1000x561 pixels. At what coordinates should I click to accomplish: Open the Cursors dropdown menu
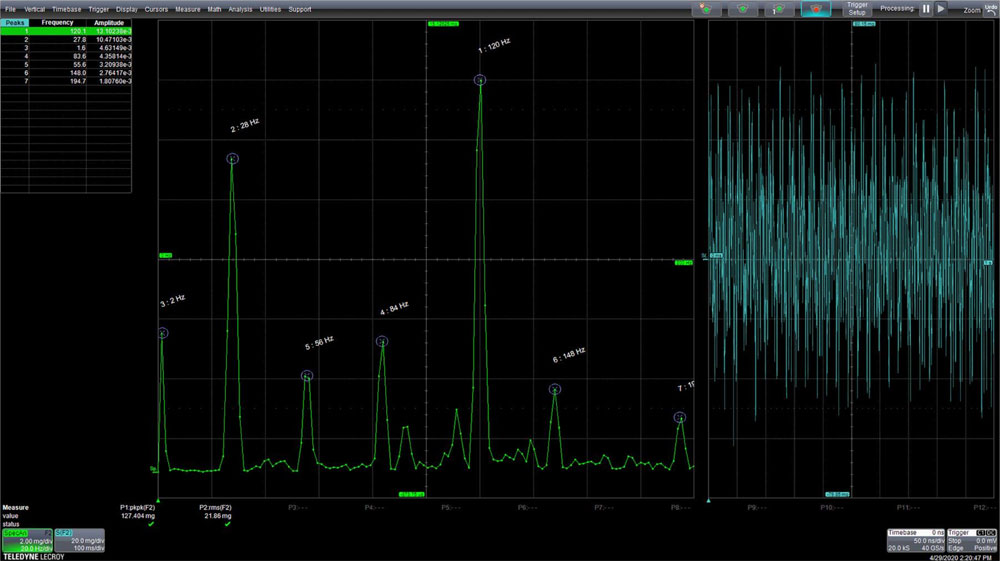156,9
